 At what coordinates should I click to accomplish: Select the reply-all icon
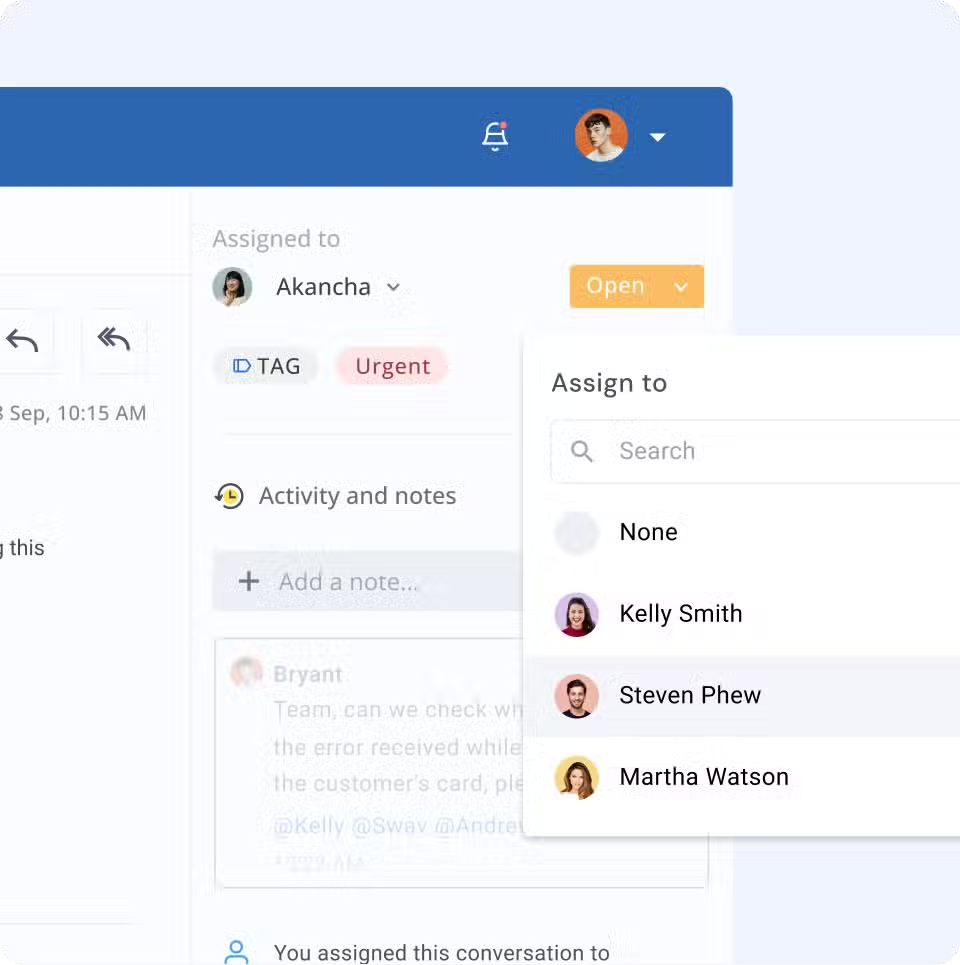[x=113, y=340]
